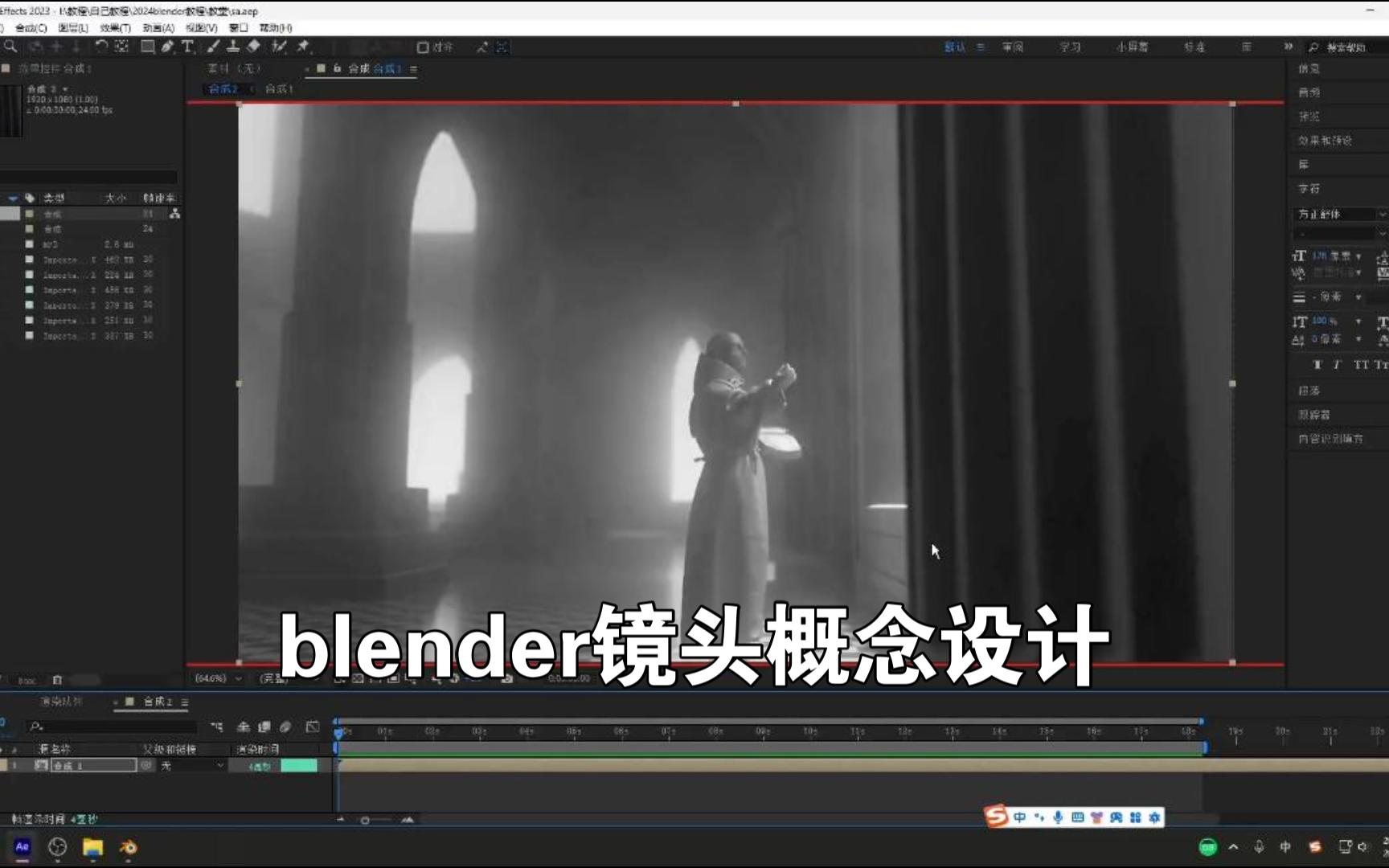Click the 合成1 breadcrumb in viewer
The height and width of the screenshot is (868, 1389).
point(279,89)
